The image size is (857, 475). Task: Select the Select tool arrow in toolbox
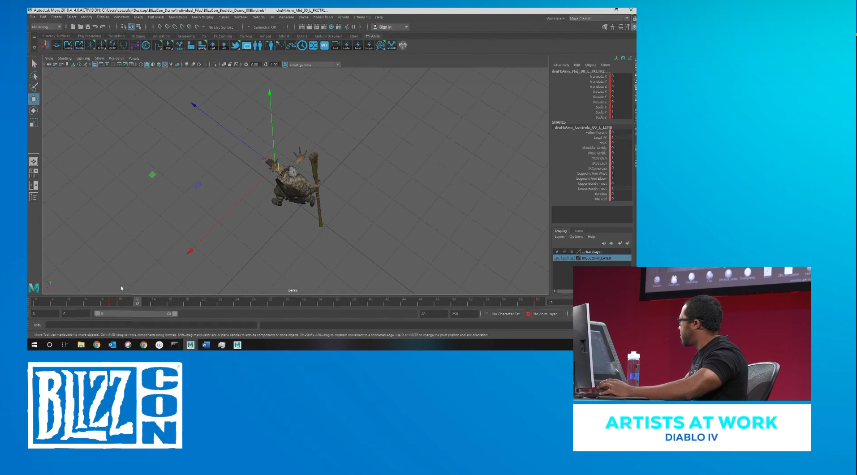[34, 64]
